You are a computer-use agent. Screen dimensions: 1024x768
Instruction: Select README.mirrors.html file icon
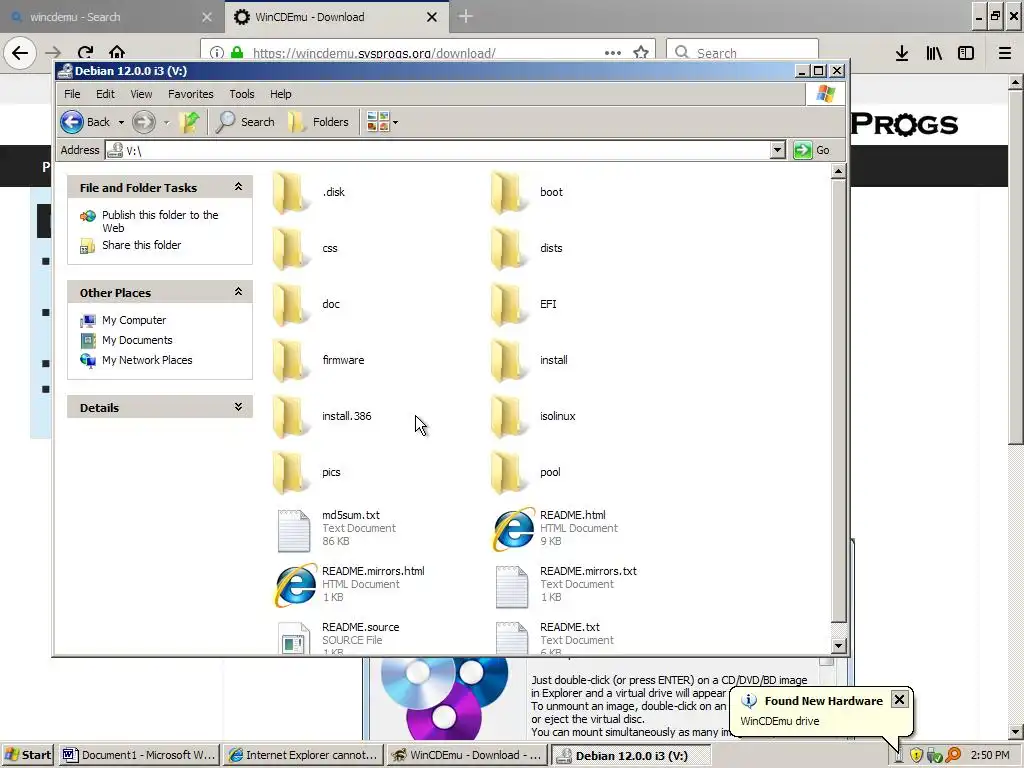(x=295, y=585)
